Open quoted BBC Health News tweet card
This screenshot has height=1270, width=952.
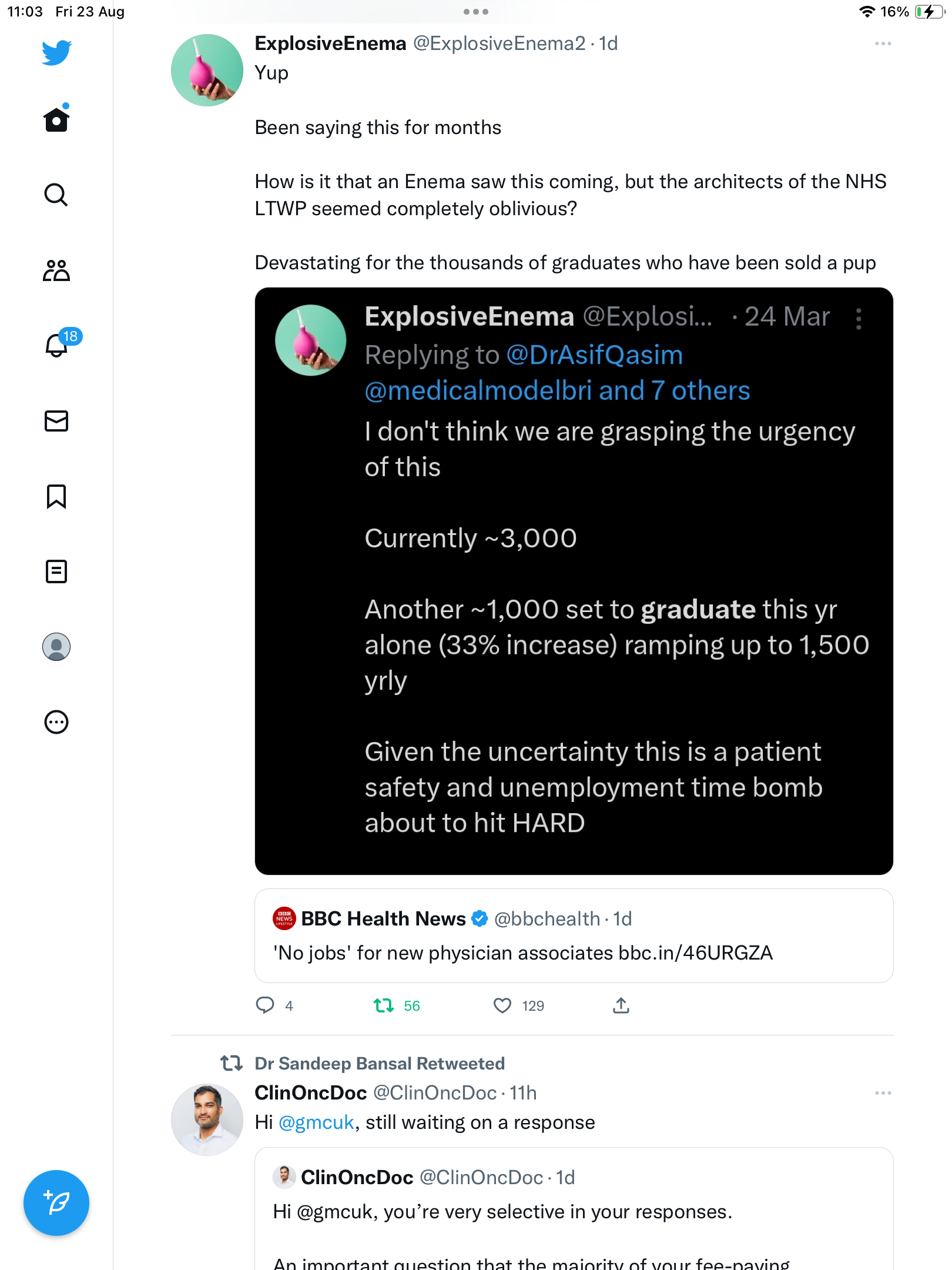click(x=574, y=935)
